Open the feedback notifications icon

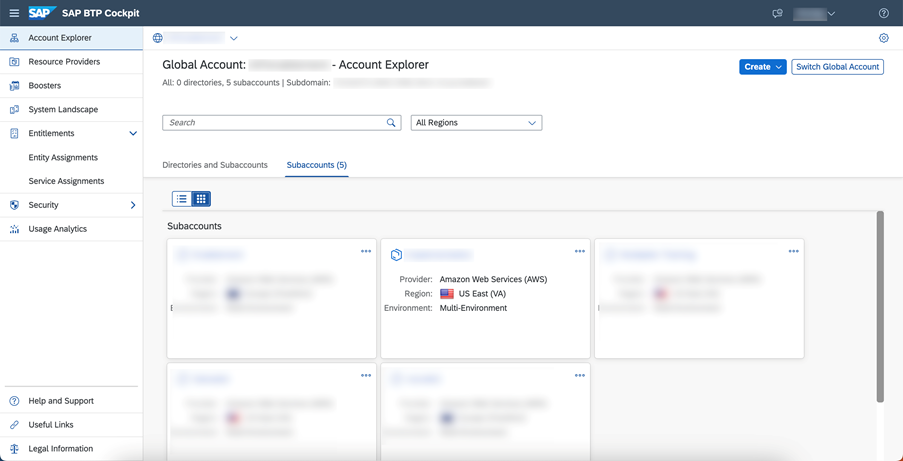pos(777,13)
